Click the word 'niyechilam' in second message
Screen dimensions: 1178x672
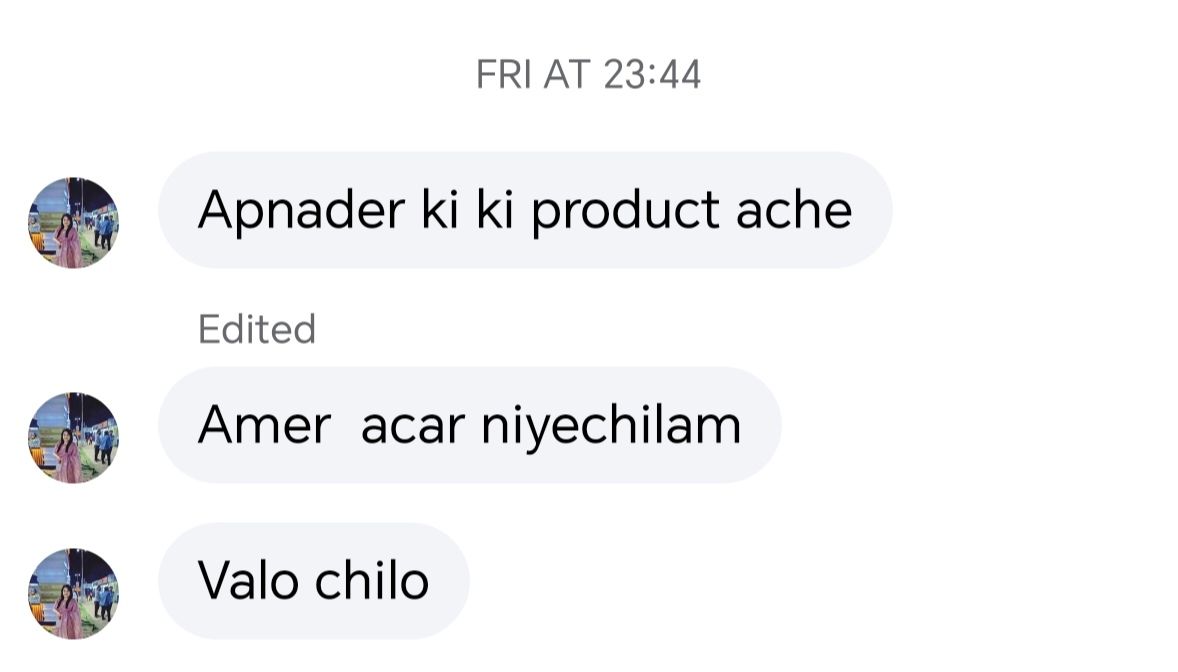coord(611,426)
